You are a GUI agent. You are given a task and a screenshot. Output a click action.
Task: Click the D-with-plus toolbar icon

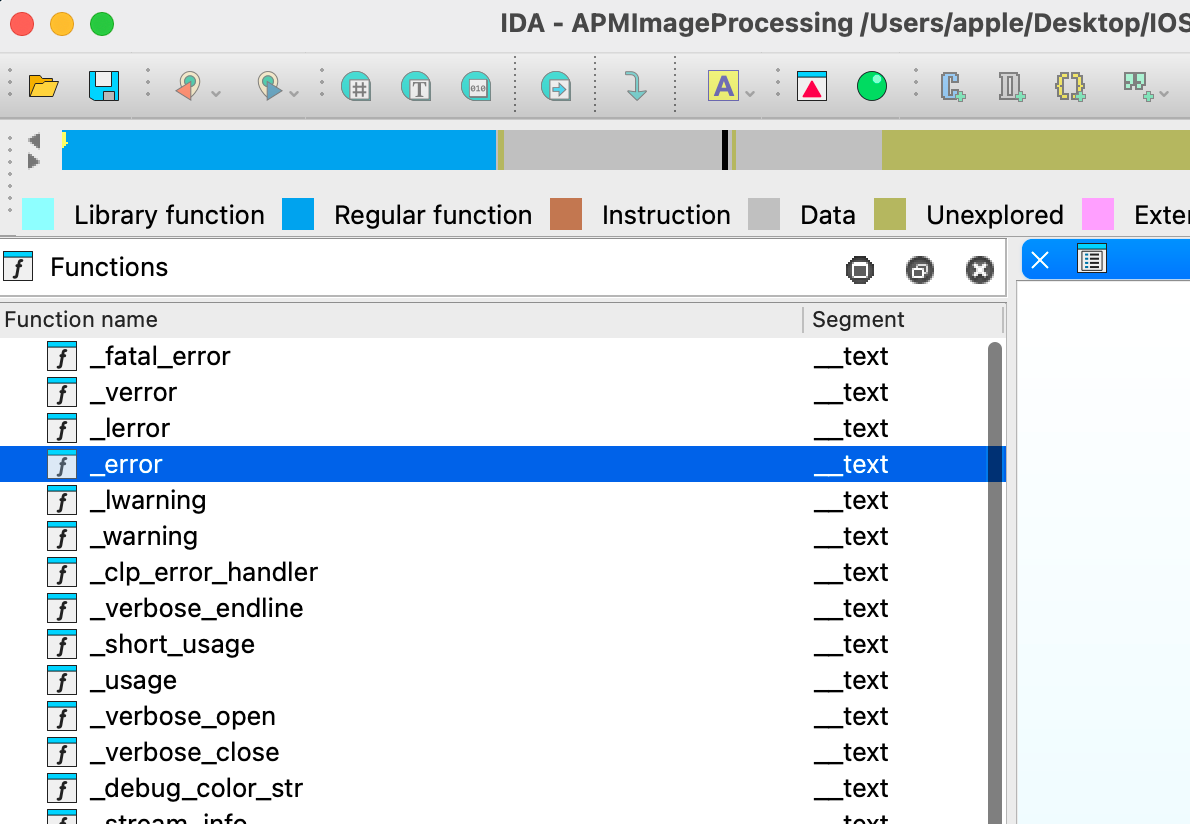[1012, 86]
